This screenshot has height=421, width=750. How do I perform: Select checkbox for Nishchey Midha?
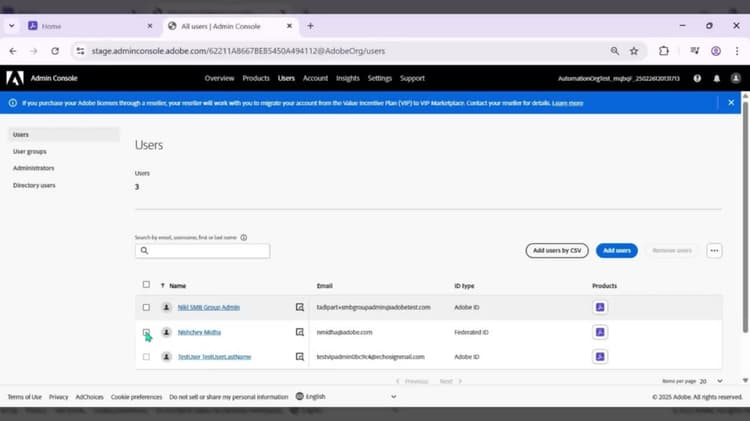coord(146,332)
